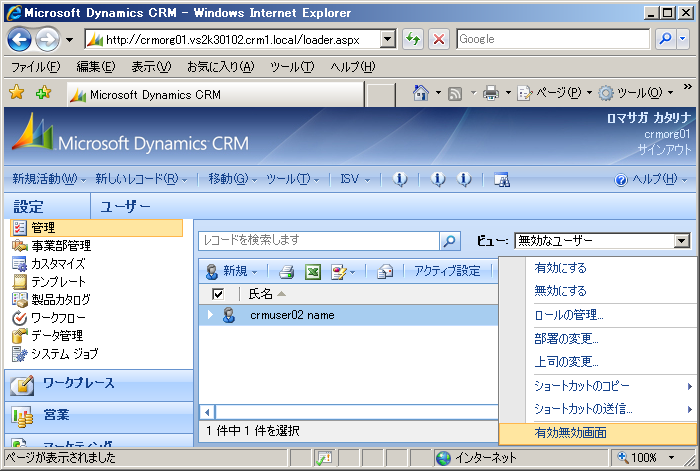Click the status bar popup blocker icon

pyautogui.click(x=325, y=458)
